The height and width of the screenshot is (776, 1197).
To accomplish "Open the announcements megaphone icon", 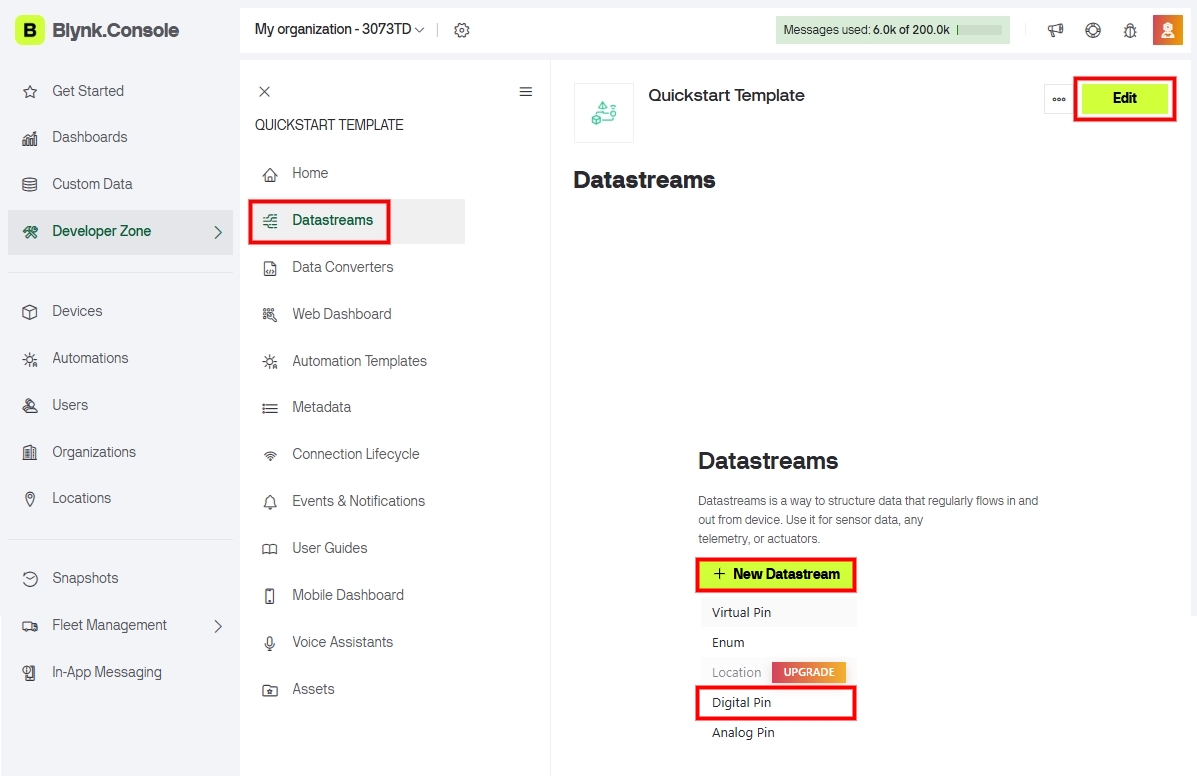I will pyautogui.click(x=1055, y=30).
